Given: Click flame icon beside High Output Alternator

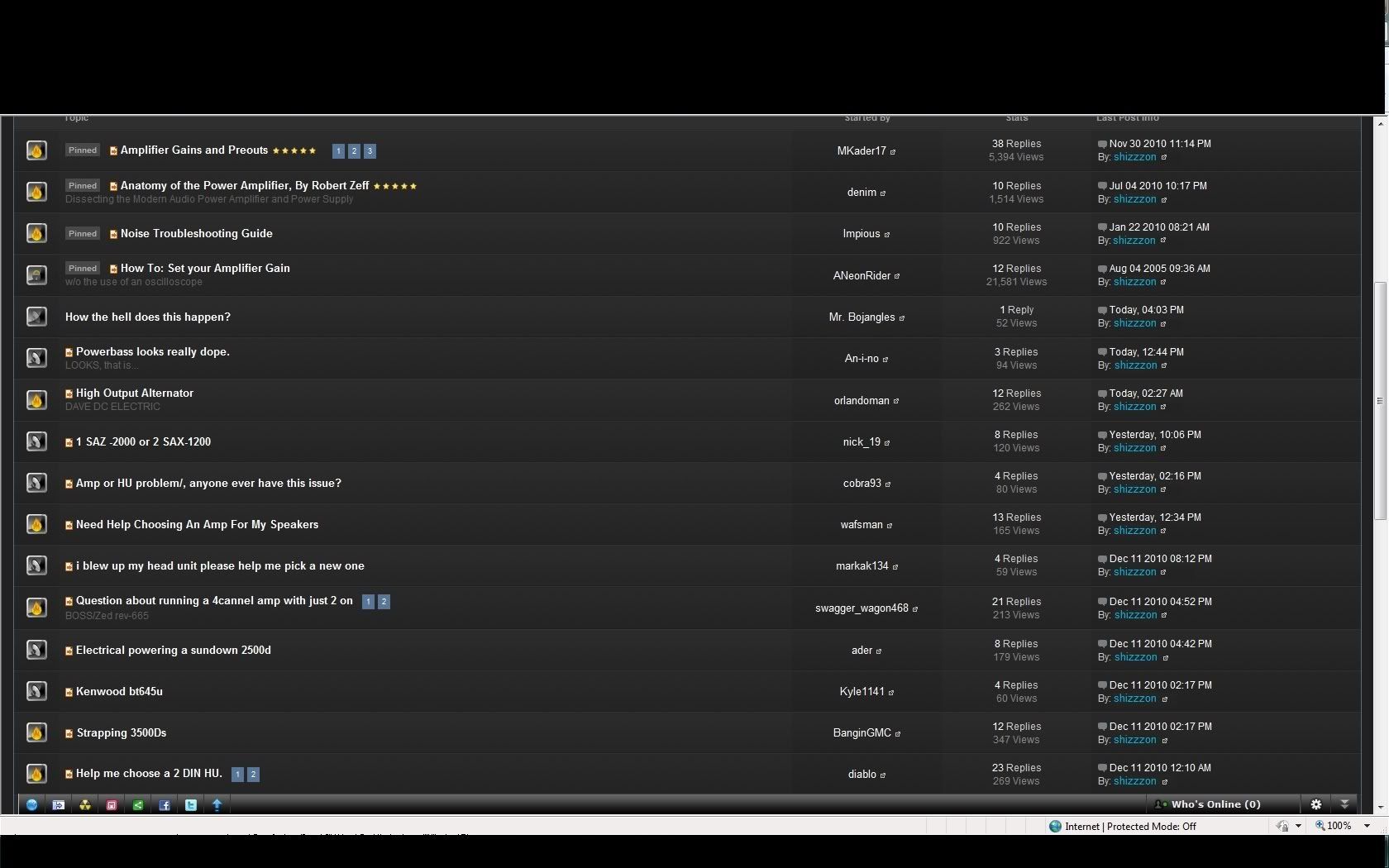Looking at the screenshot, I should tap(36, 400).
